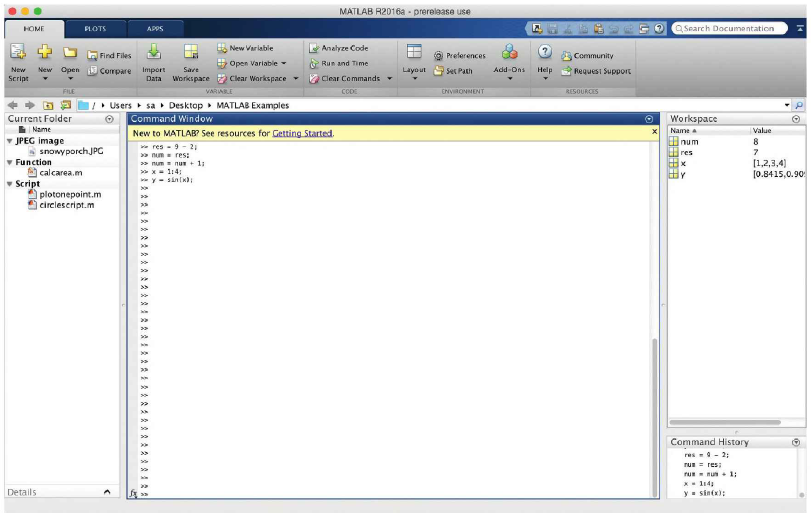Switch to the APPS tab
812x517 pixels.
[x=155, y=29]
